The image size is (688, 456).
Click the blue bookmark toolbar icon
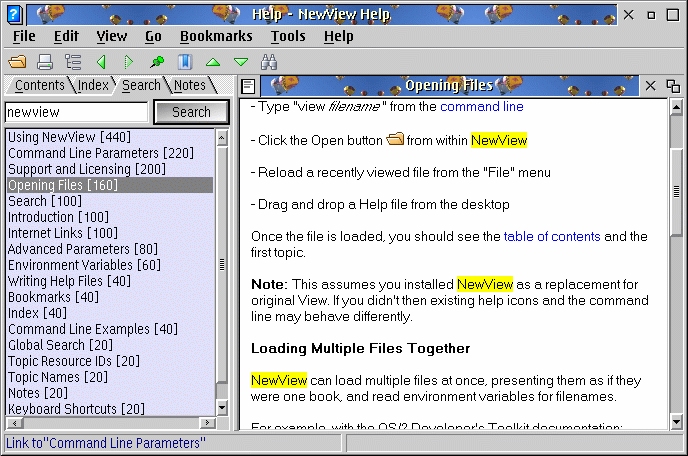coord(185,62)
